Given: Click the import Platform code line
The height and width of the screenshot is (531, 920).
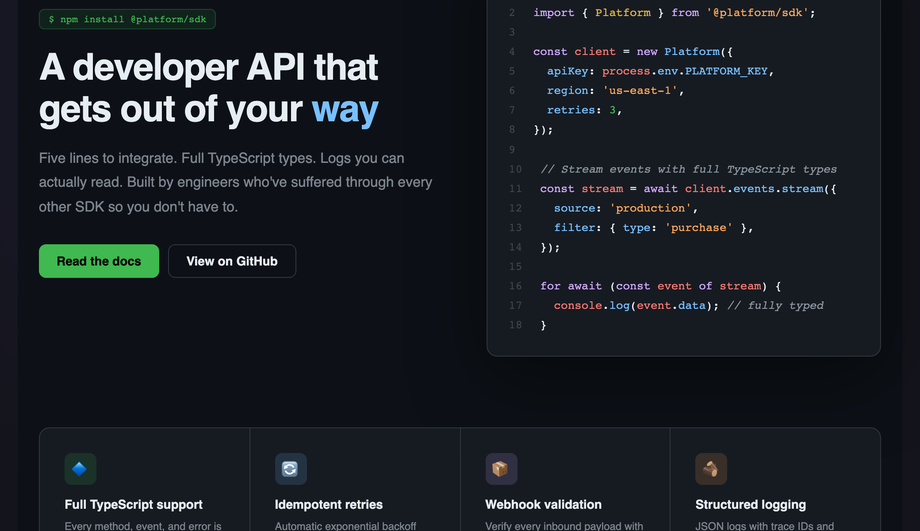Looking at the screenshot, I should click(x=674, y=12).
